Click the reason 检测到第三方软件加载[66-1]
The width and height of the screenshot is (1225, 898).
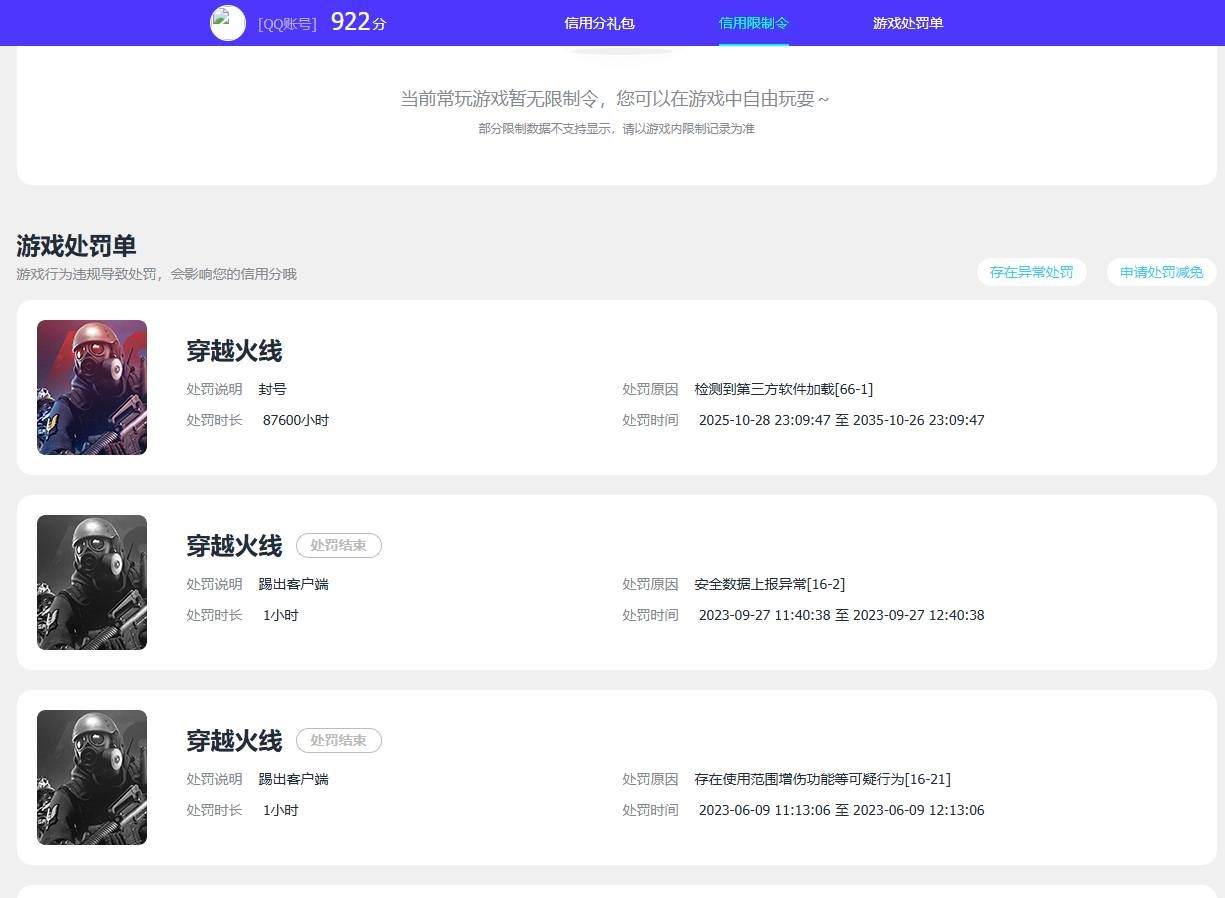tap(784, 389)
